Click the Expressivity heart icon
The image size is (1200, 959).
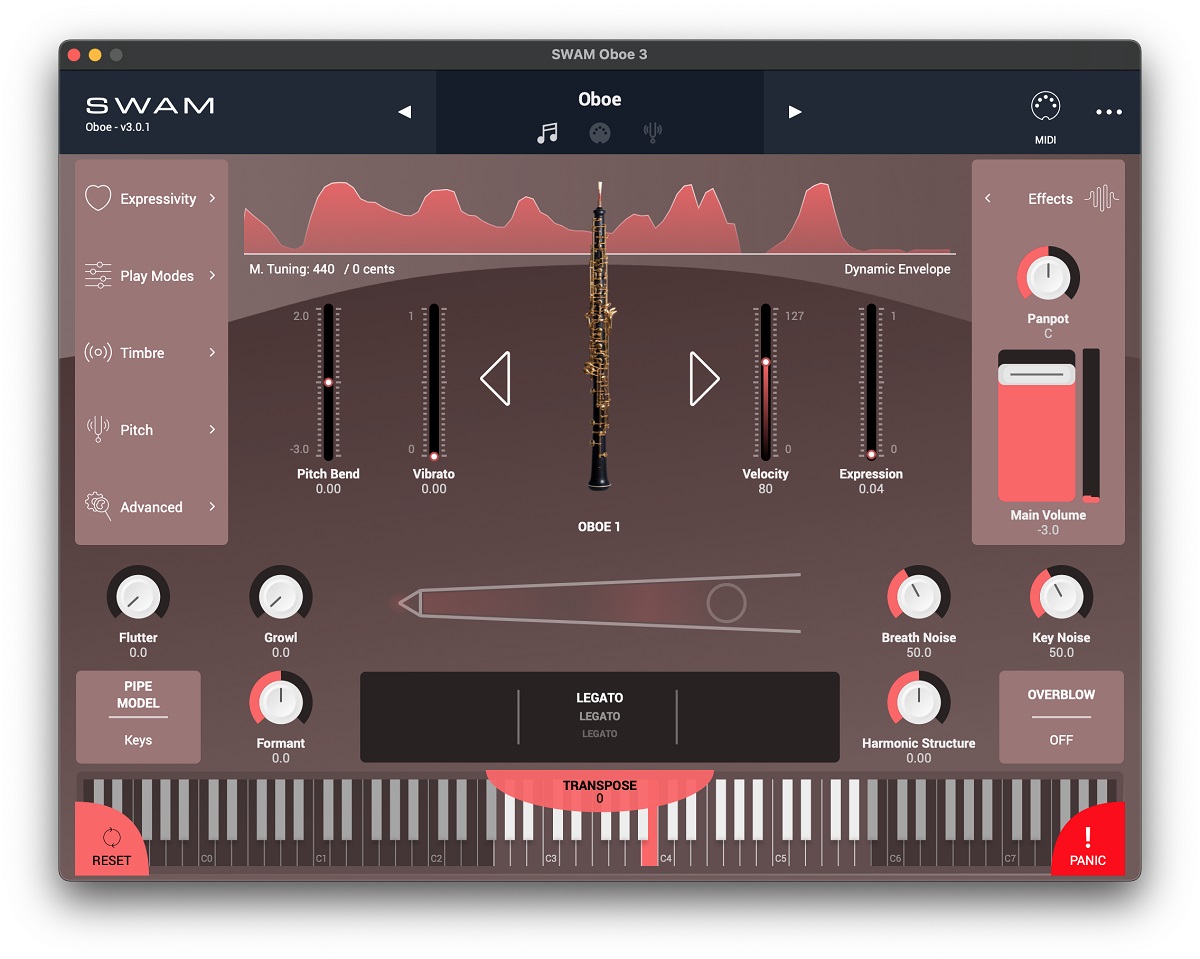pyautogui.click(x=98, y=198)
